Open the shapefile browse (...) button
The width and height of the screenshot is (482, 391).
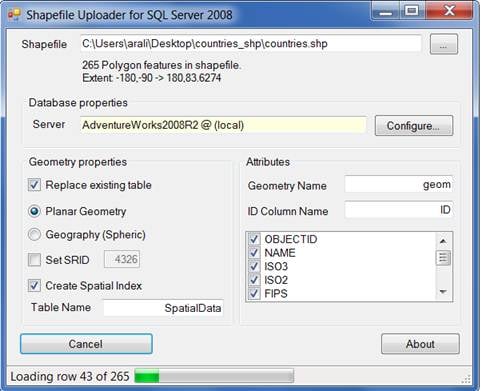coord(444,44)
